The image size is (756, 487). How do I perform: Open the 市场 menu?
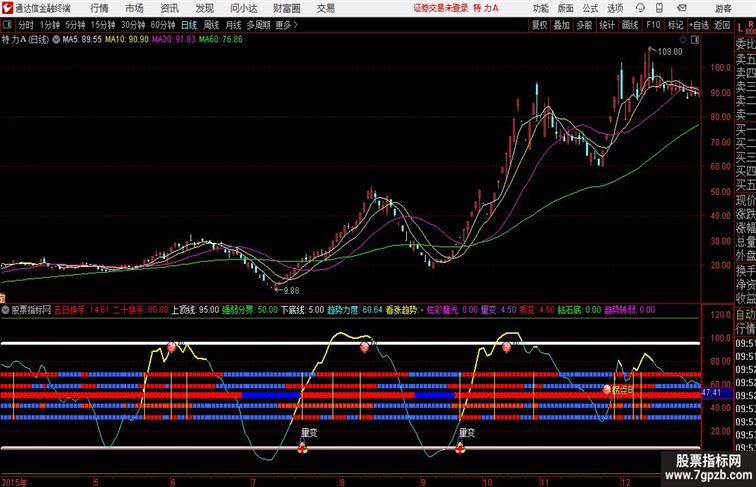[134, 8]
